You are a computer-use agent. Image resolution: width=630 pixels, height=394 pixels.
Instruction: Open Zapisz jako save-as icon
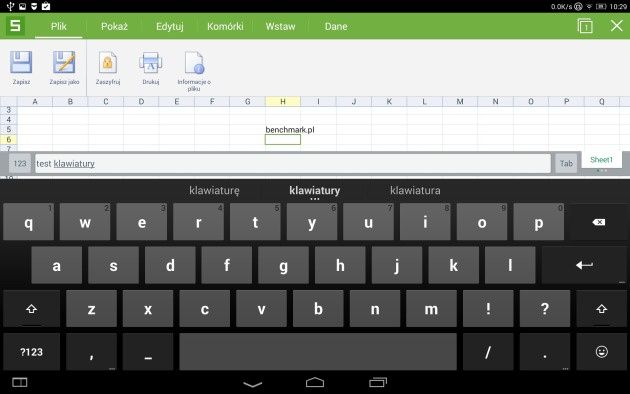(64, 62)
